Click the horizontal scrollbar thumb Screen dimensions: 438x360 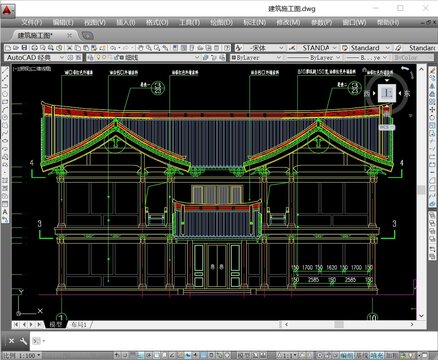tap(339, 324)
